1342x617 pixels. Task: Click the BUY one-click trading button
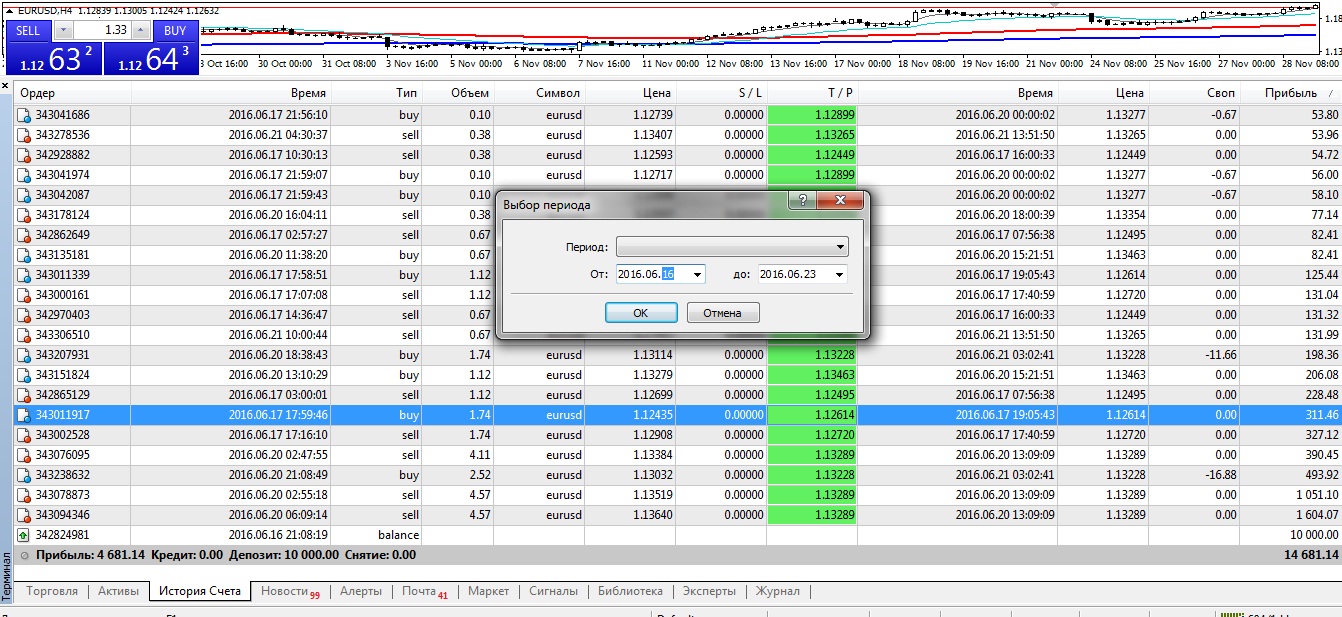coord(175,30)
